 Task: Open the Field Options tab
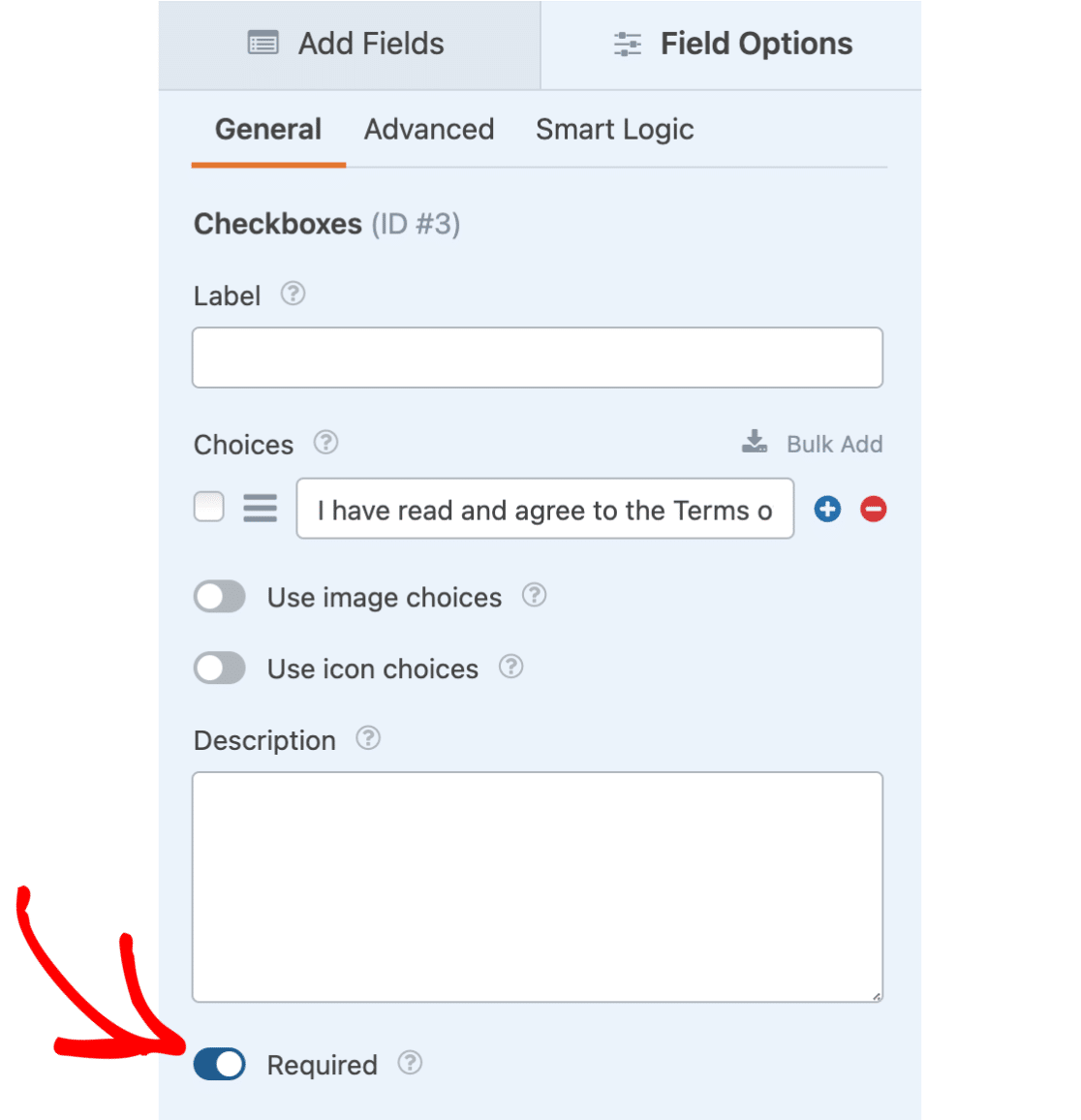(x=732, y=45)
